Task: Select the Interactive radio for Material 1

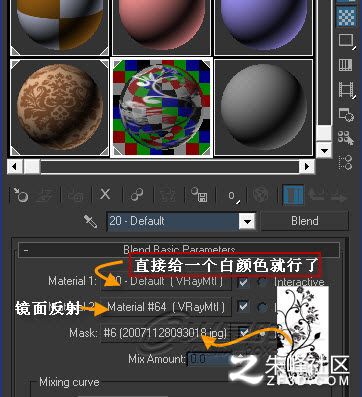Action: click(x=263, y=282)
